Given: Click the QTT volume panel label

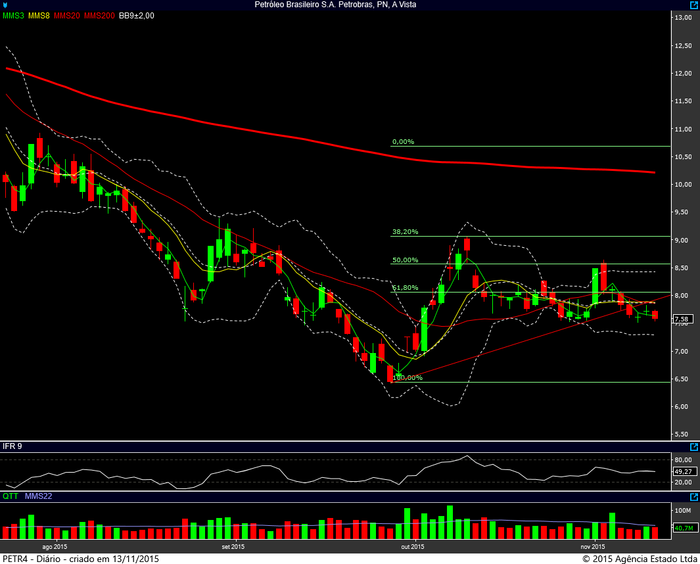Looking at the screenshot, I should point(10,495).
